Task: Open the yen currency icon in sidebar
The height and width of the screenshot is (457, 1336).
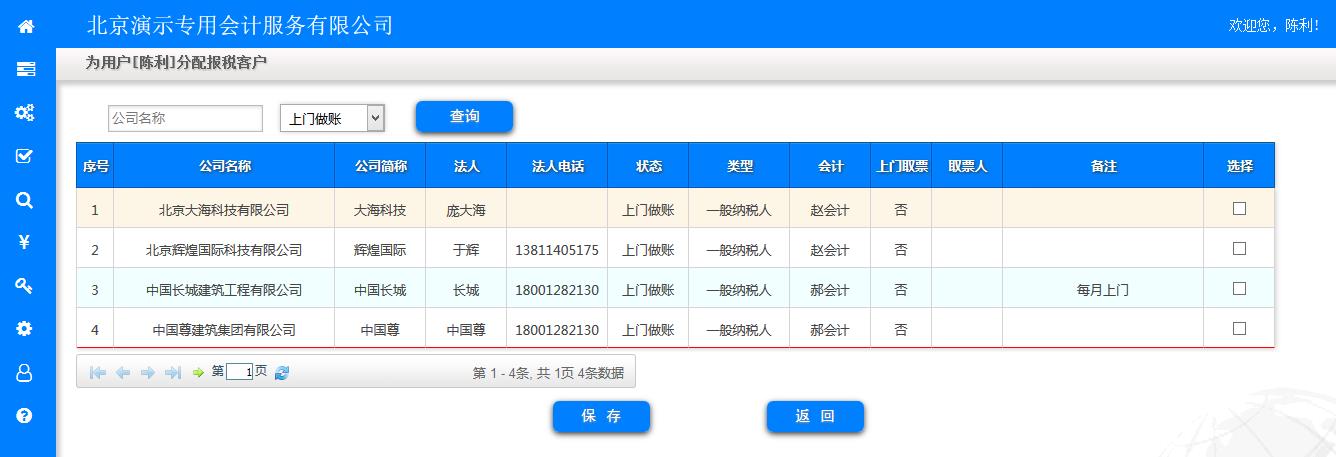Action: pyautogui.click(x=25, y=241)
